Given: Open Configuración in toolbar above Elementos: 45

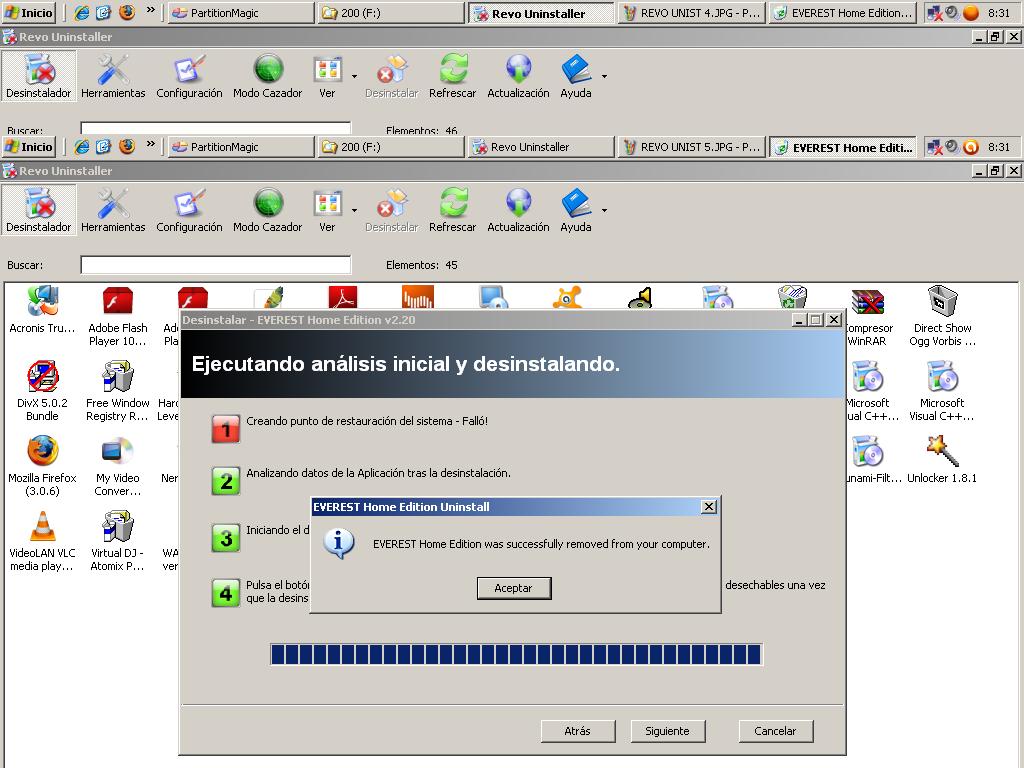Looking at the screenshot, I should coord(189,210).
